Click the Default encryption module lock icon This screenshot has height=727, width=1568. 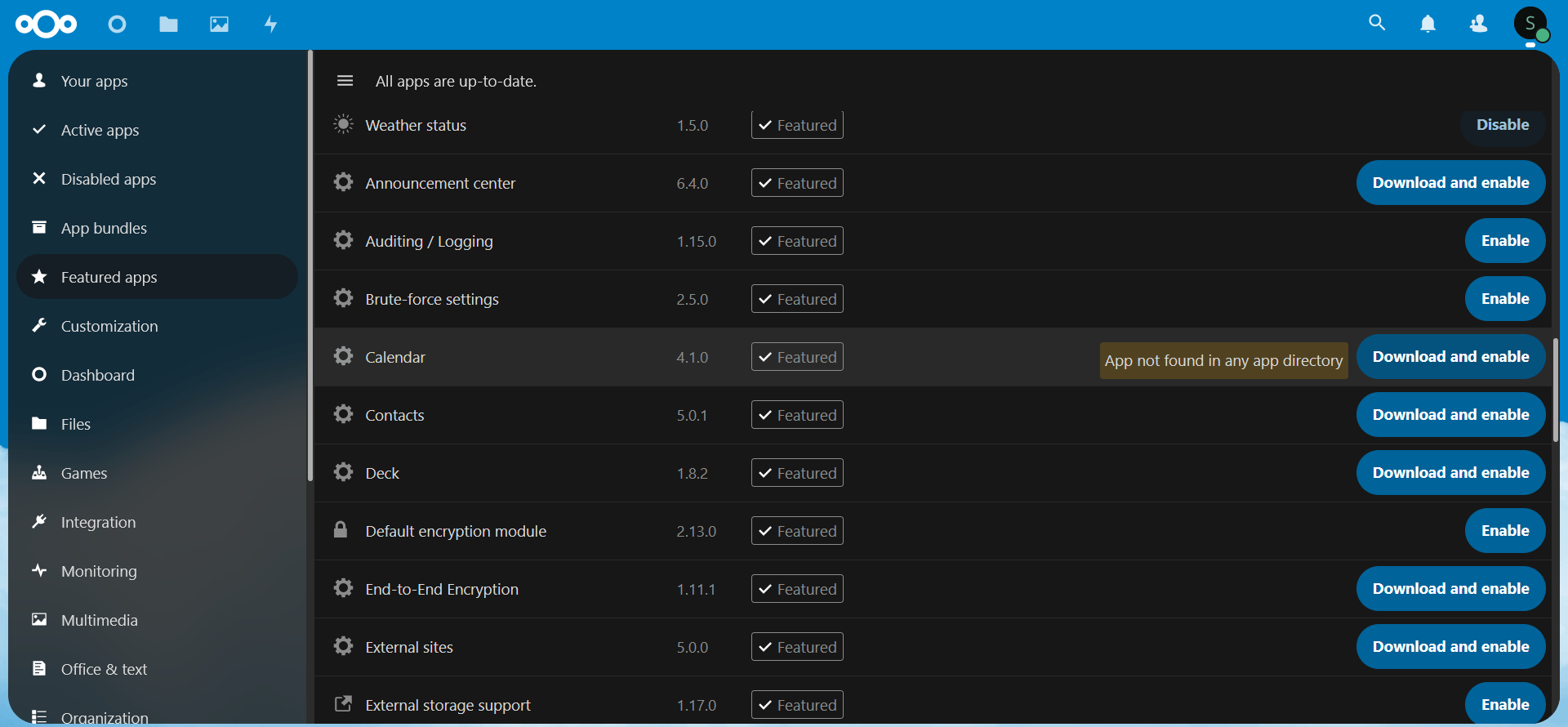coord(341,530)
